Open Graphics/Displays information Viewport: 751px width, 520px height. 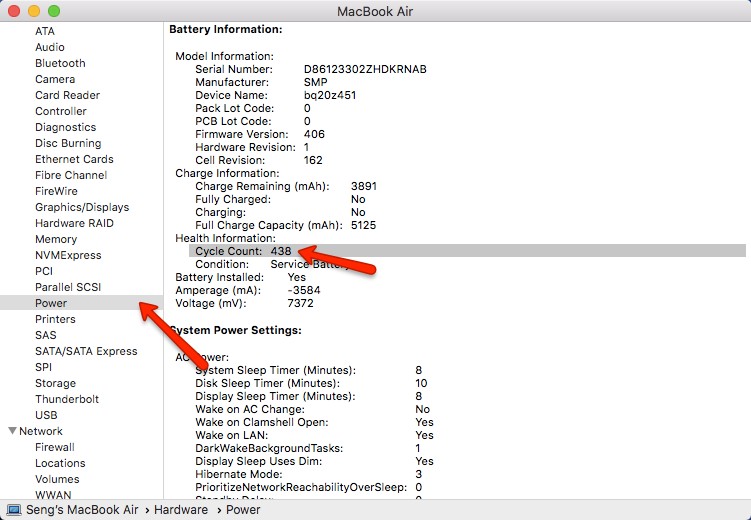(82, 207)
